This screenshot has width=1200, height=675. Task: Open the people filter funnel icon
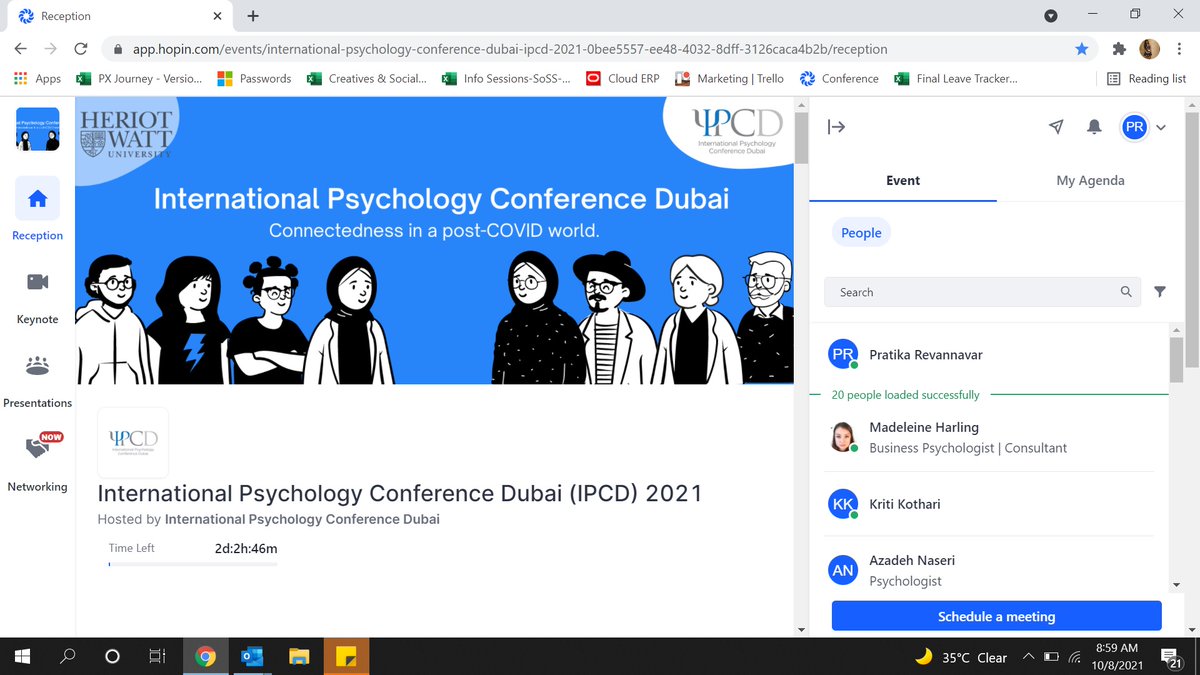(x=1160, y=292)
